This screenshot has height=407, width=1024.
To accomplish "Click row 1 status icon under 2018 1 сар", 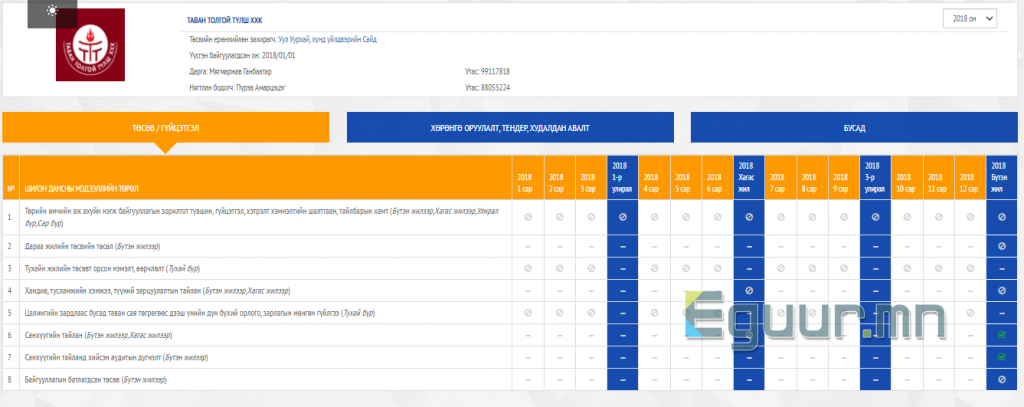I will 525,216.
